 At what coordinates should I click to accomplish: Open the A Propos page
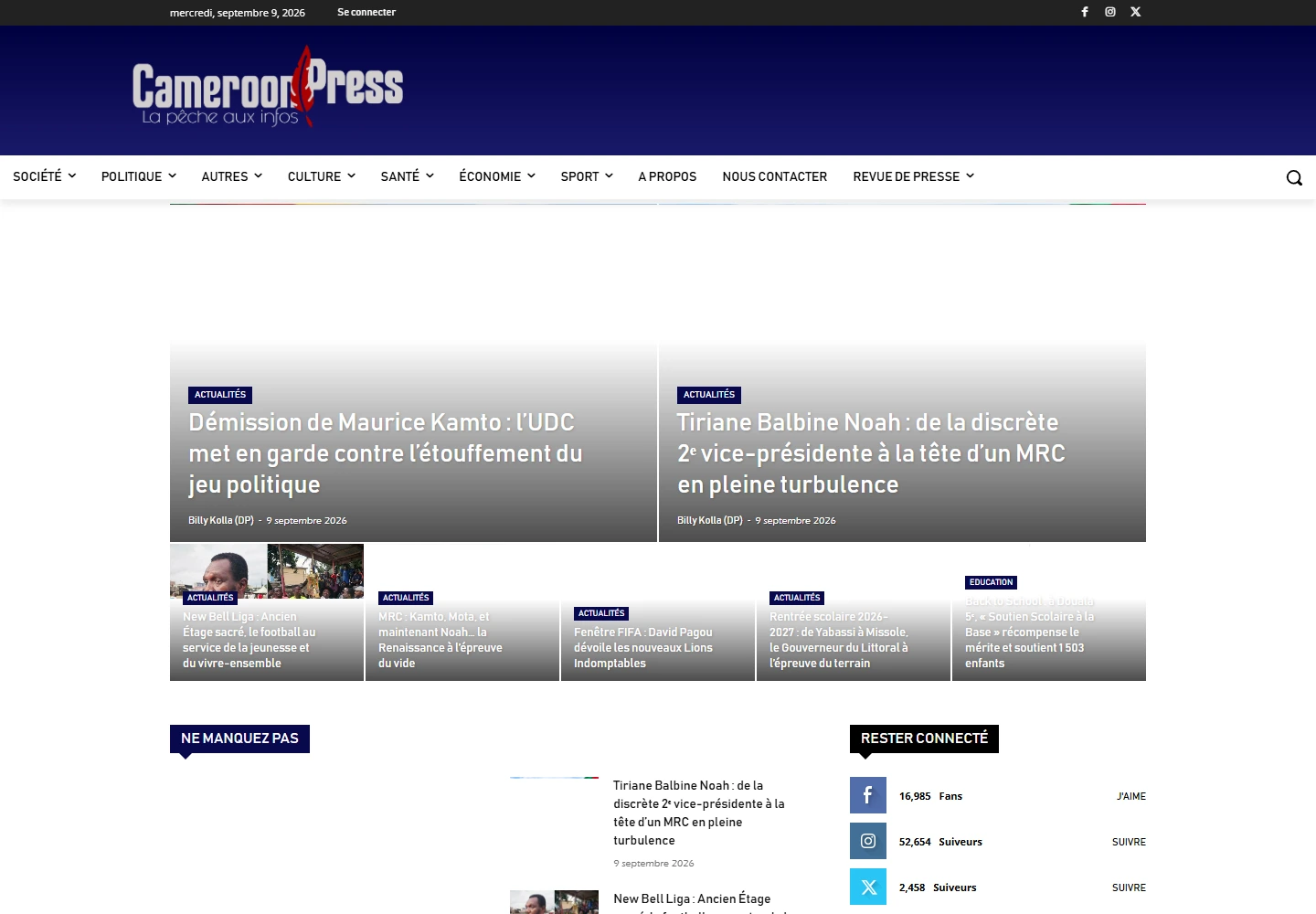[x=667, y=176]
